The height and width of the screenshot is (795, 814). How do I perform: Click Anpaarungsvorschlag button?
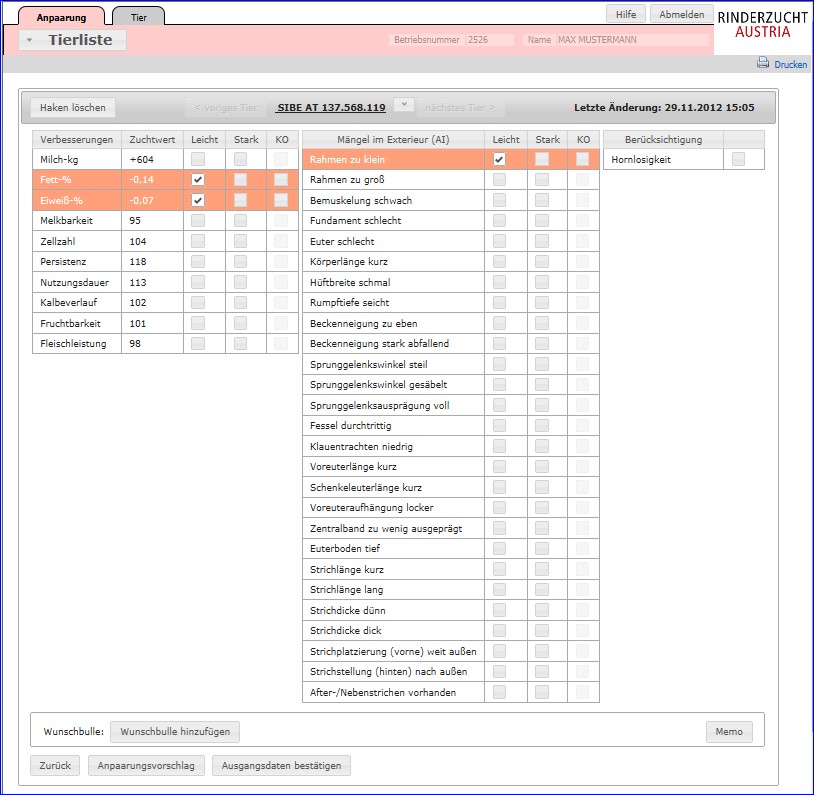[x=146, y=765]
